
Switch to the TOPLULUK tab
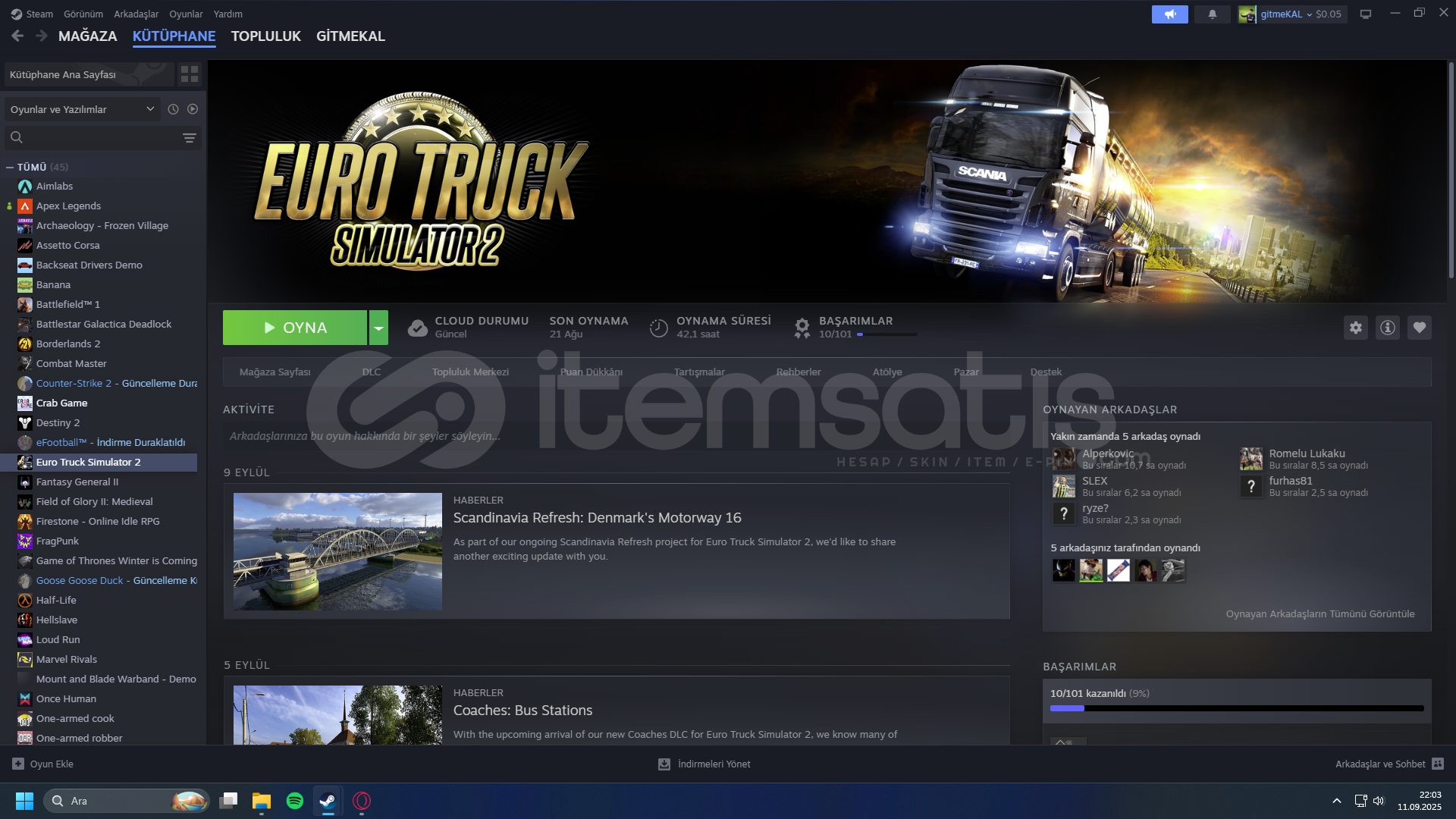(x=266, y=36)
